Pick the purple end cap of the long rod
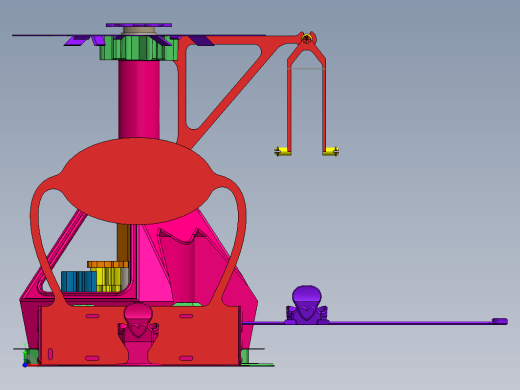This screenshot has width=520, height=390. tap(500, 321)
